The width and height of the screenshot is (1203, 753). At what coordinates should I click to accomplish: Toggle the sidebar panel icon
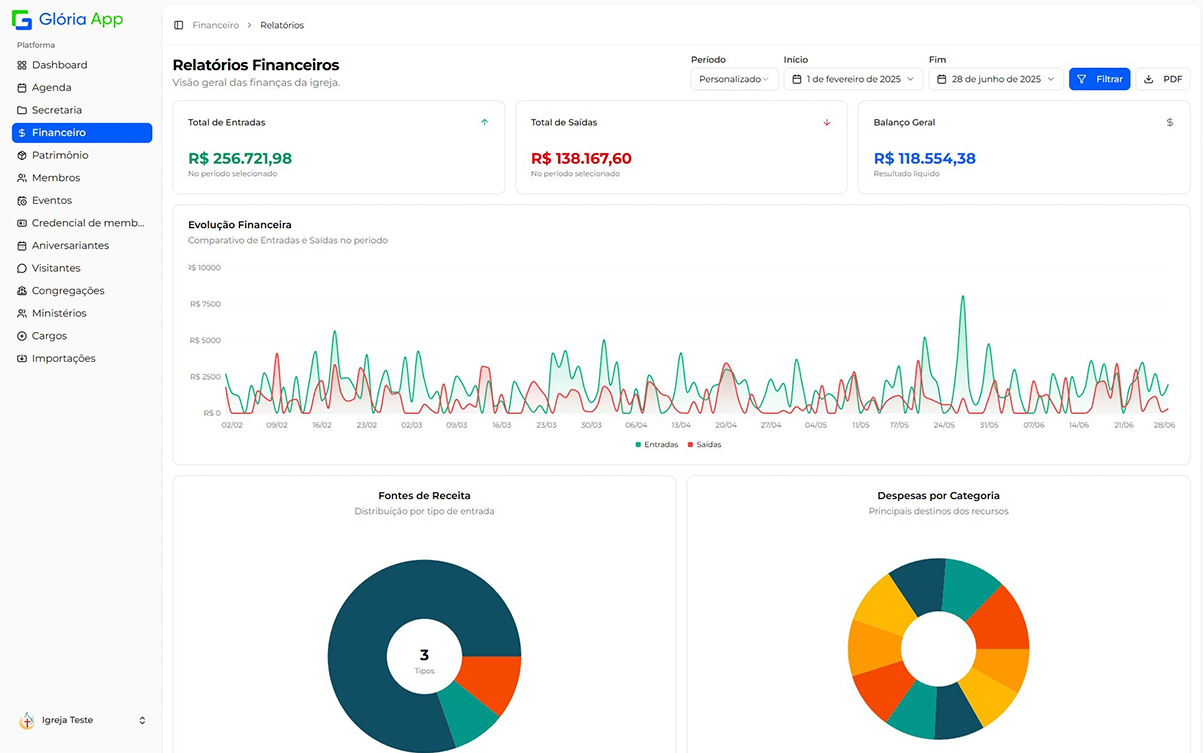tap(179, 25)
